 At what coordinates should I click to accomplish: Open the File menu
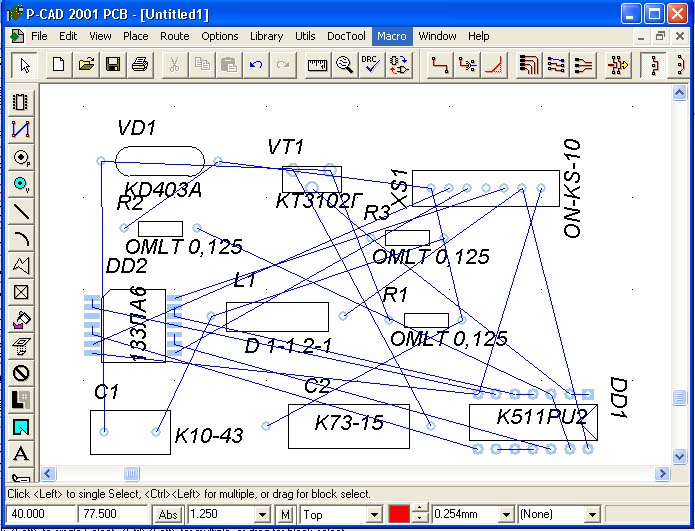tap(39, 36)
